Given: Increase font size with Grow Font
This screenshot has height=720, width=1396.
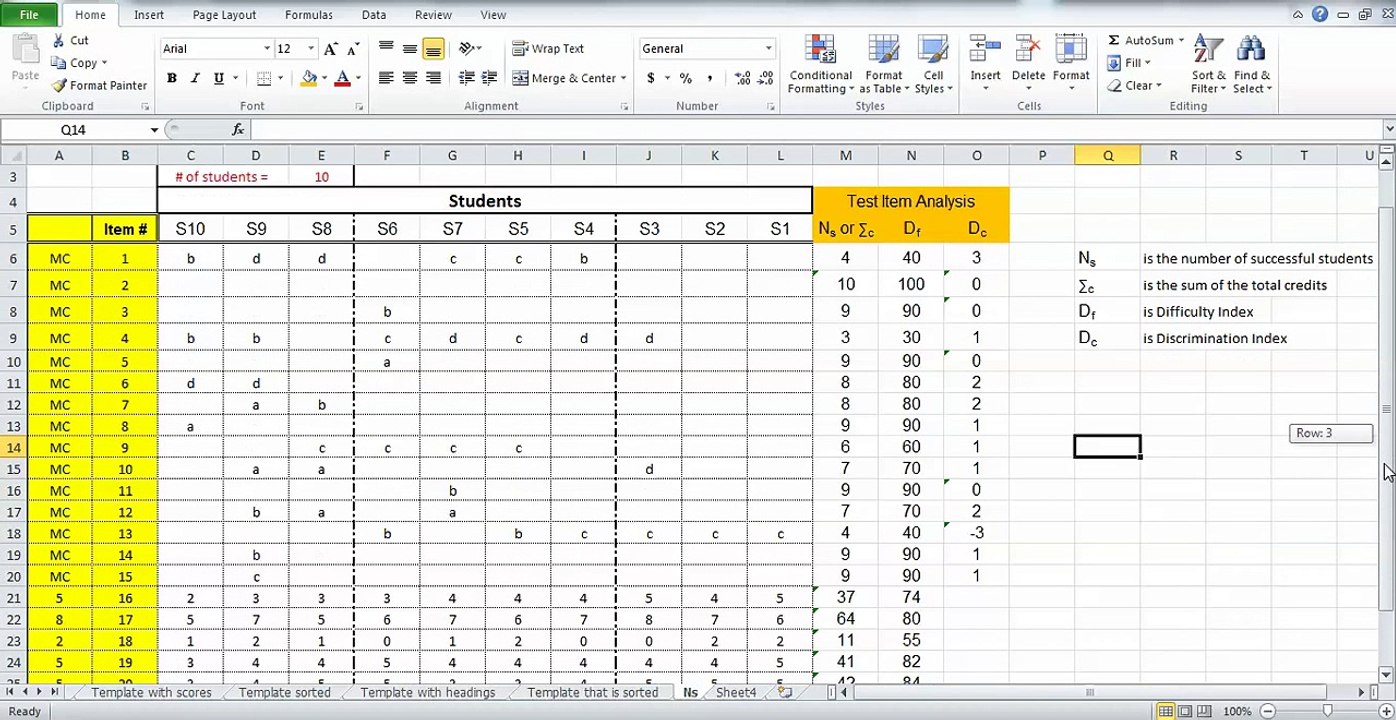Looking at the screenshot, I should pos(331,49).
